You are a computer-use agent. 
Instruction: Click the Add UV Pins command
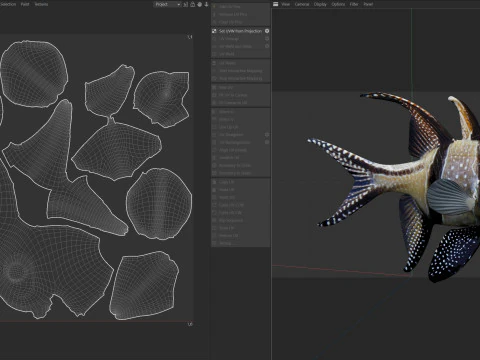(x=240, y=7)
